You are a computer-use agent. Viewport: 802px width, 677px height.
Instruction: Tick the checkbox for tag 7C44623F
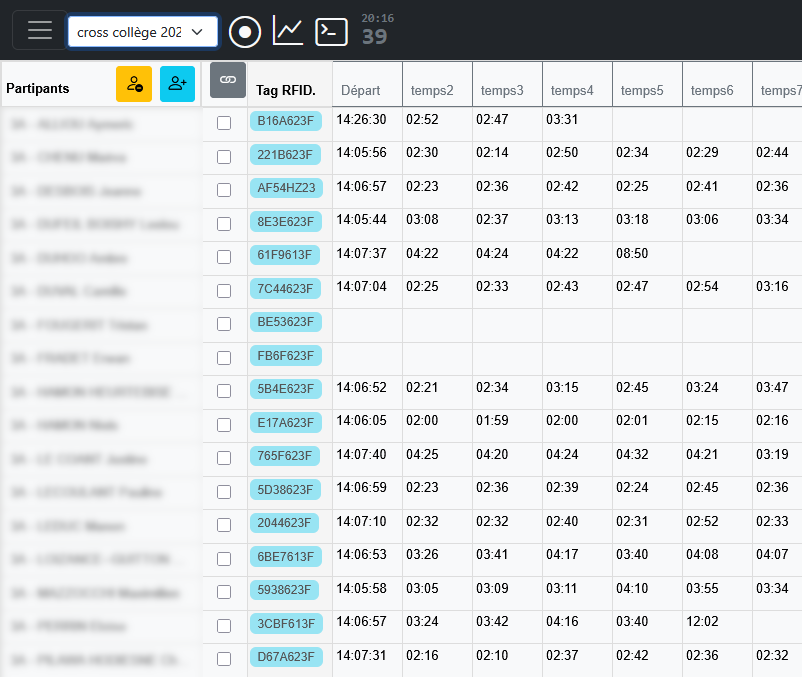pyautogui.click(x=224, y=290)
